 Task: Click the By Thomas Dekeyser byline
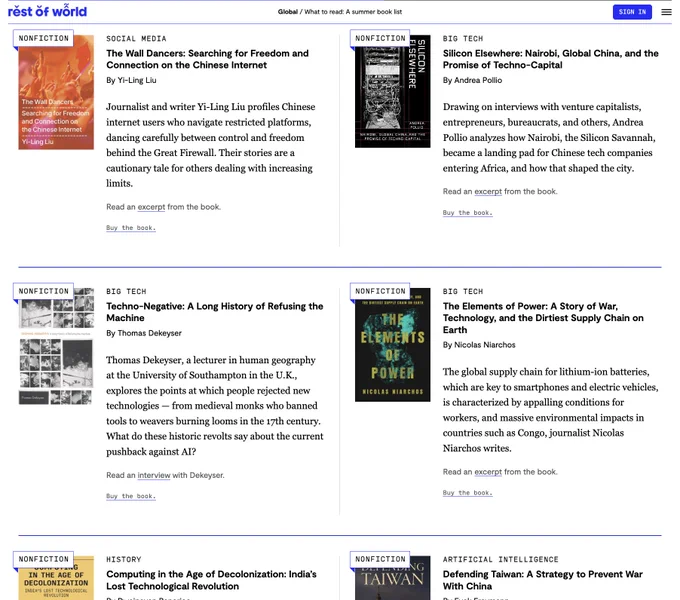point(144,333)
